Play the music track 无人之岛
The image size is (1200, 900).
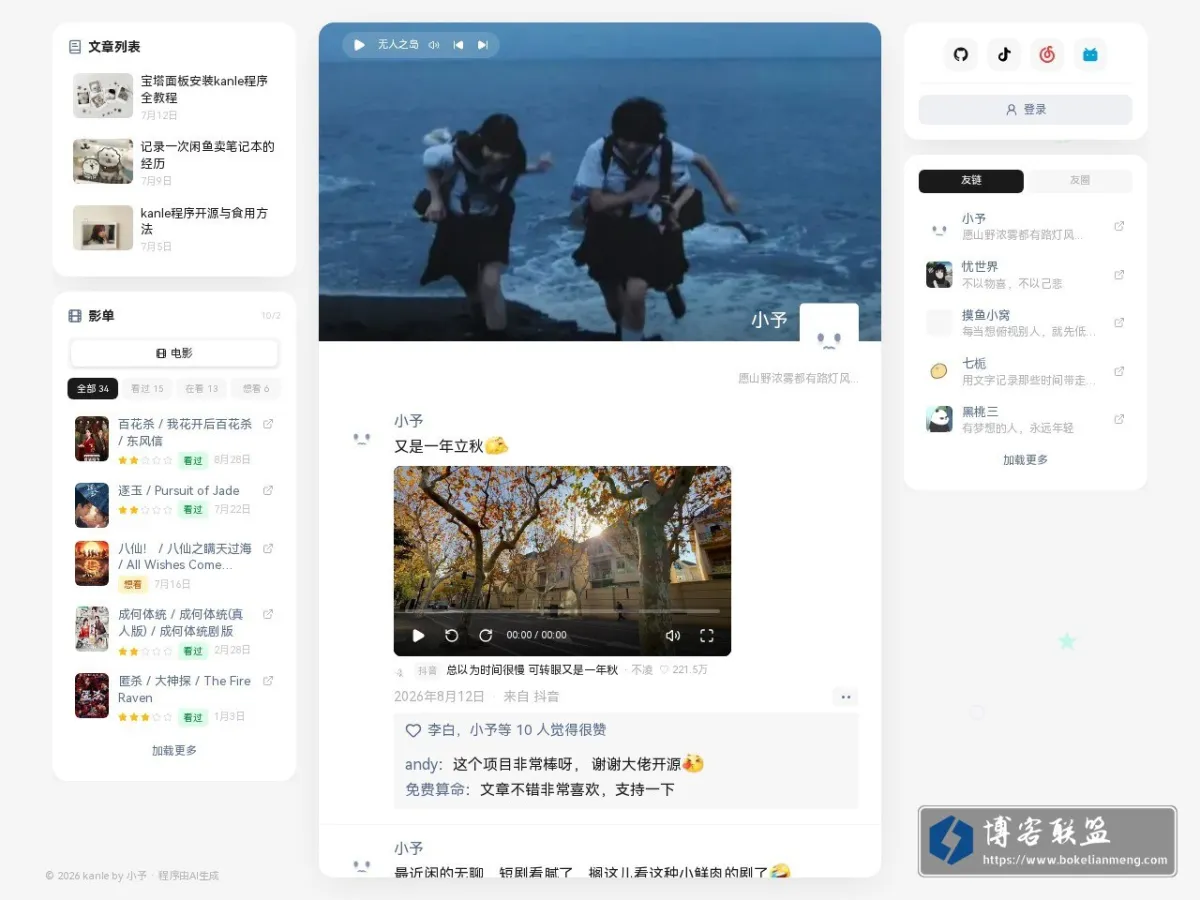(359, 45)
